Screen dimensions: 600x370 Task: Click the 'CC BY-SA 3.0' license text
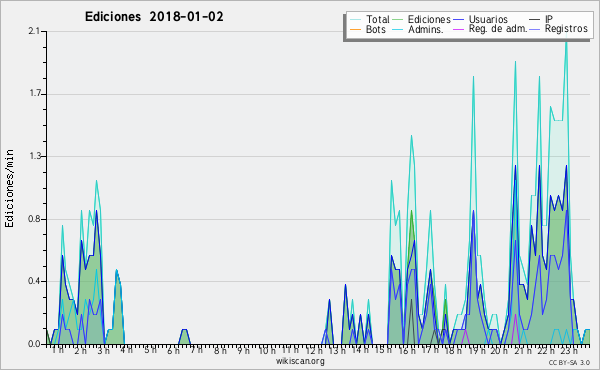coord(569,362)
